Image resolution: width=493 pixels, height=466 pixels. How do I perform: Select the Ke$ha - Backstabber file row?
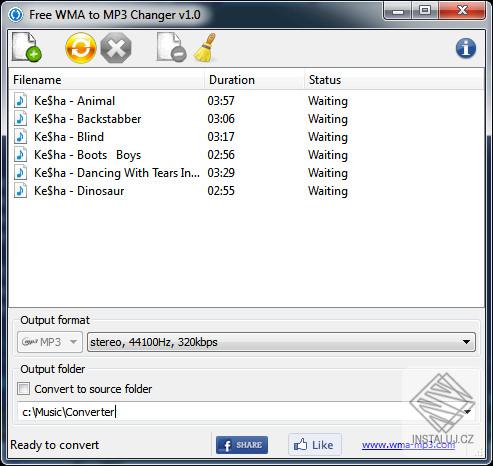click(x=246, y=119)
